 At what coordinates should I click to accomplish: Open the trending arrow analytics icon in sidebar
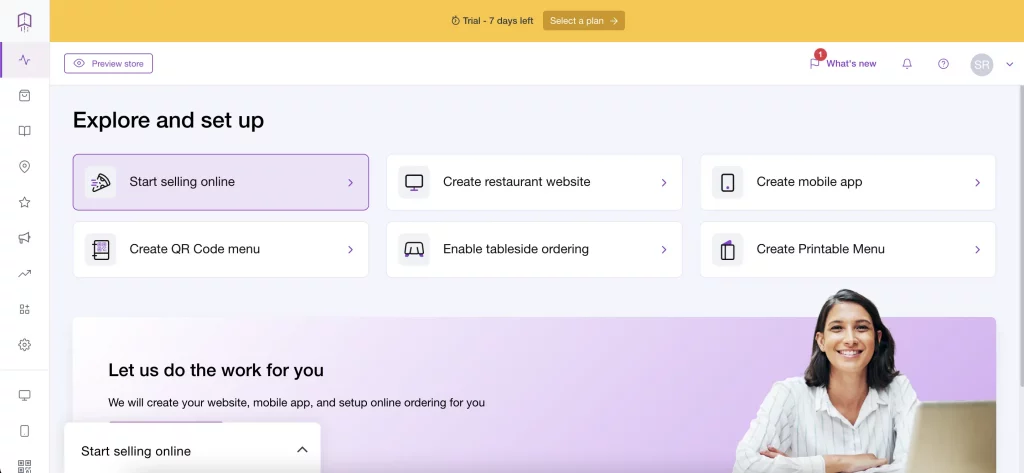pos(24,273)
